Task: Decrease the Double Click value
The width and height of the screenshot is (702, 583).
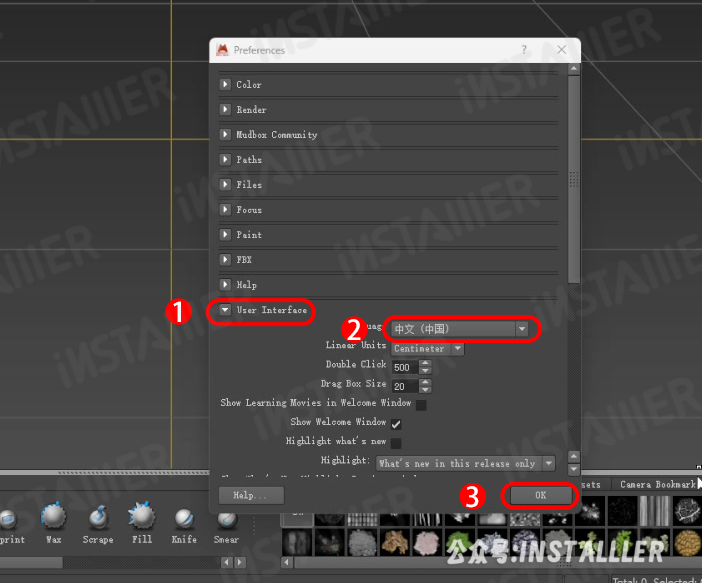Action: [x=426, y=371]
